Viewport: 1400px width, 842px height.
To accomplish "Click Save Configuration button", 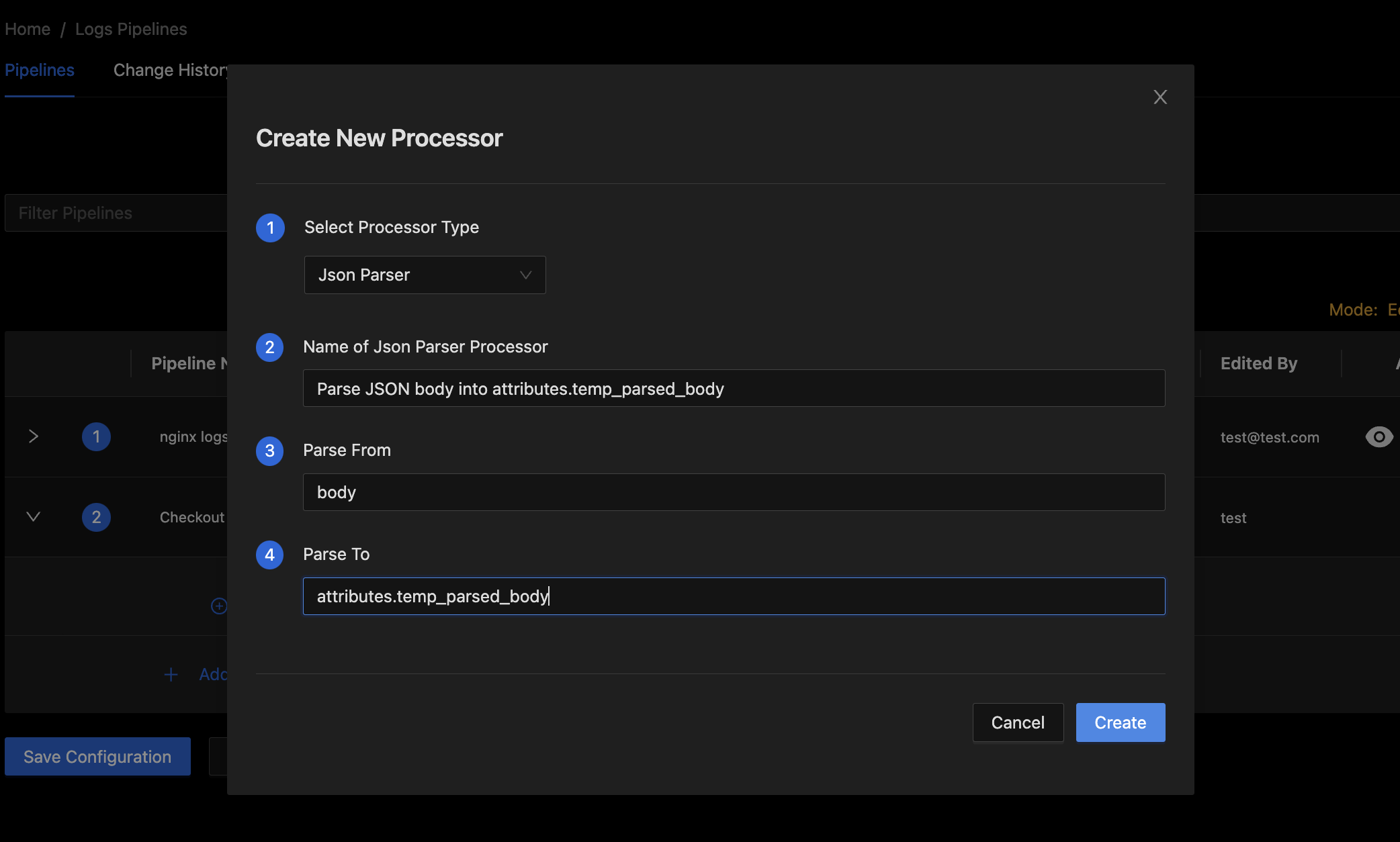I will click(x=97, y=757).
